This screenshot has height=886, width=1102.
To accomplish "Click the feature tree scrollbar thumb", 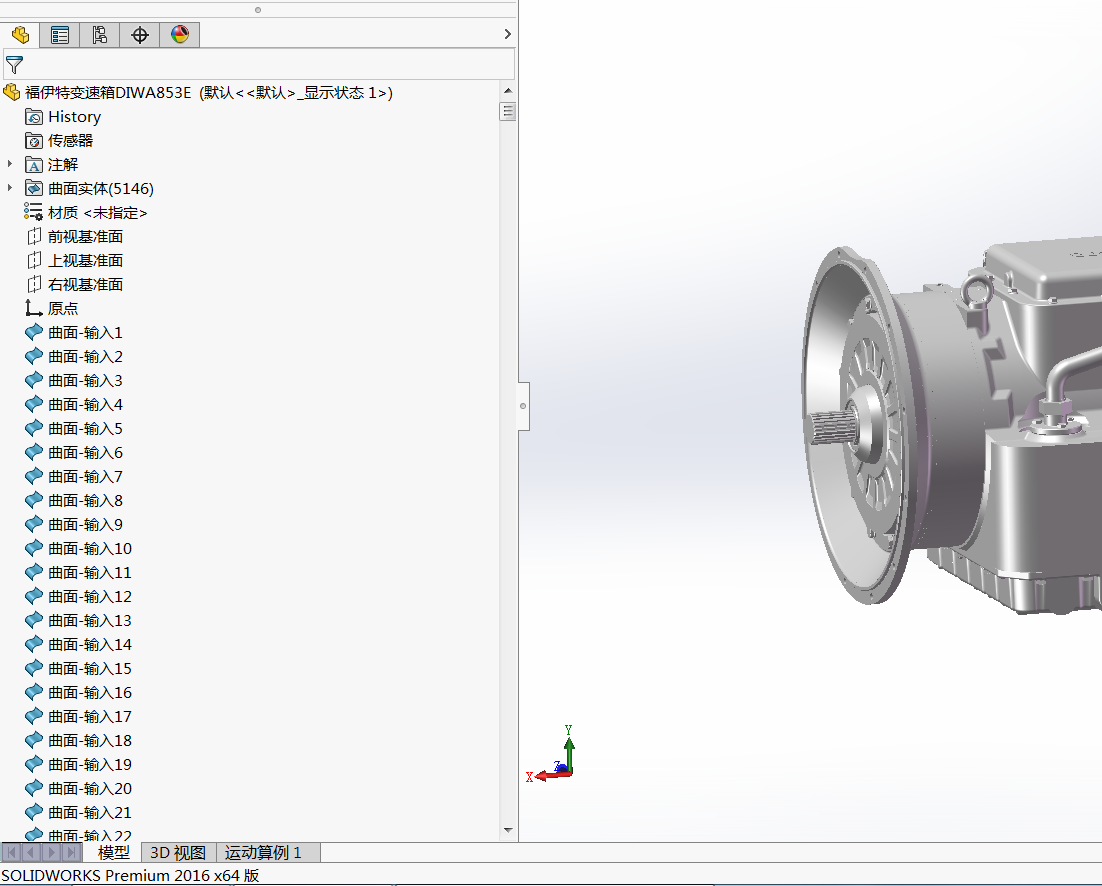I will click(508, 111).
